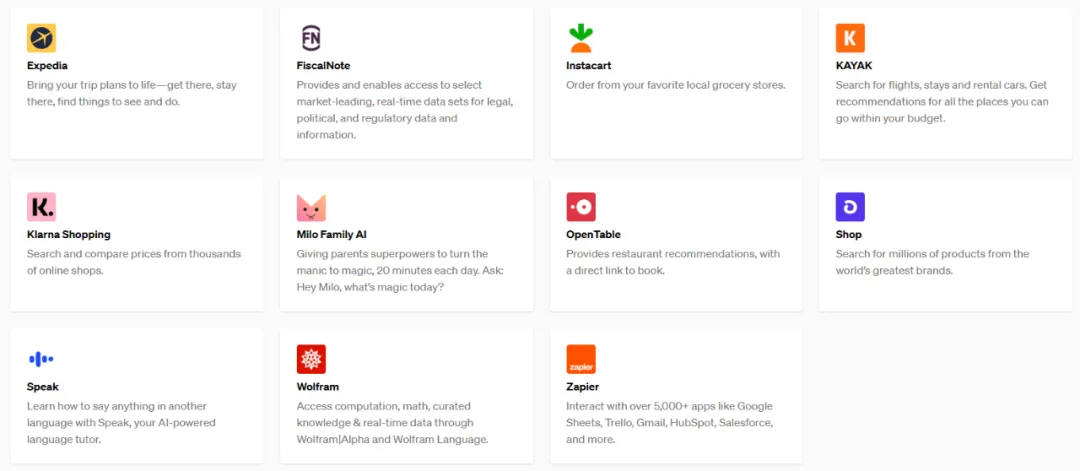Viewport: 1080px width, 471px height.
Task: Click the pink Klarna K. icon
Action: (x=41, y=207)
